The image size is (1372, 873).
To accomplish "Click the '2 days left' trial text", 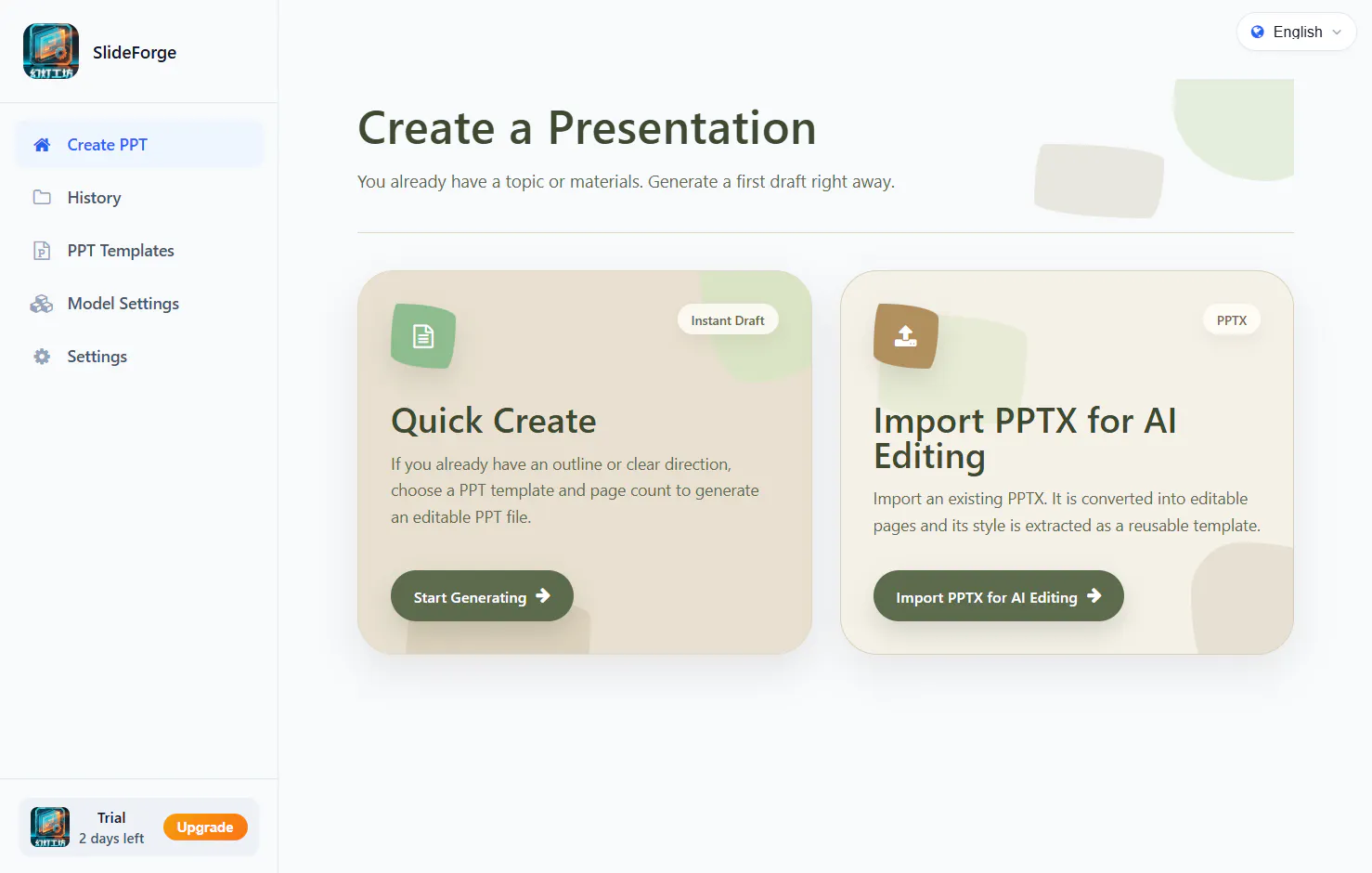I will 111,839.
